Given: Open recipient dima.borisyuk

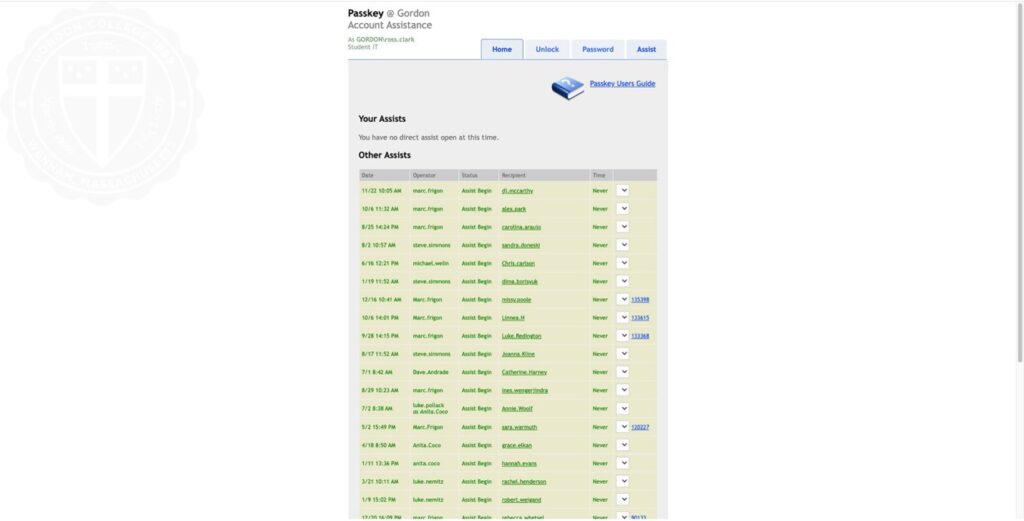Looking at the screenshot, I should click(x=520, y=281).
